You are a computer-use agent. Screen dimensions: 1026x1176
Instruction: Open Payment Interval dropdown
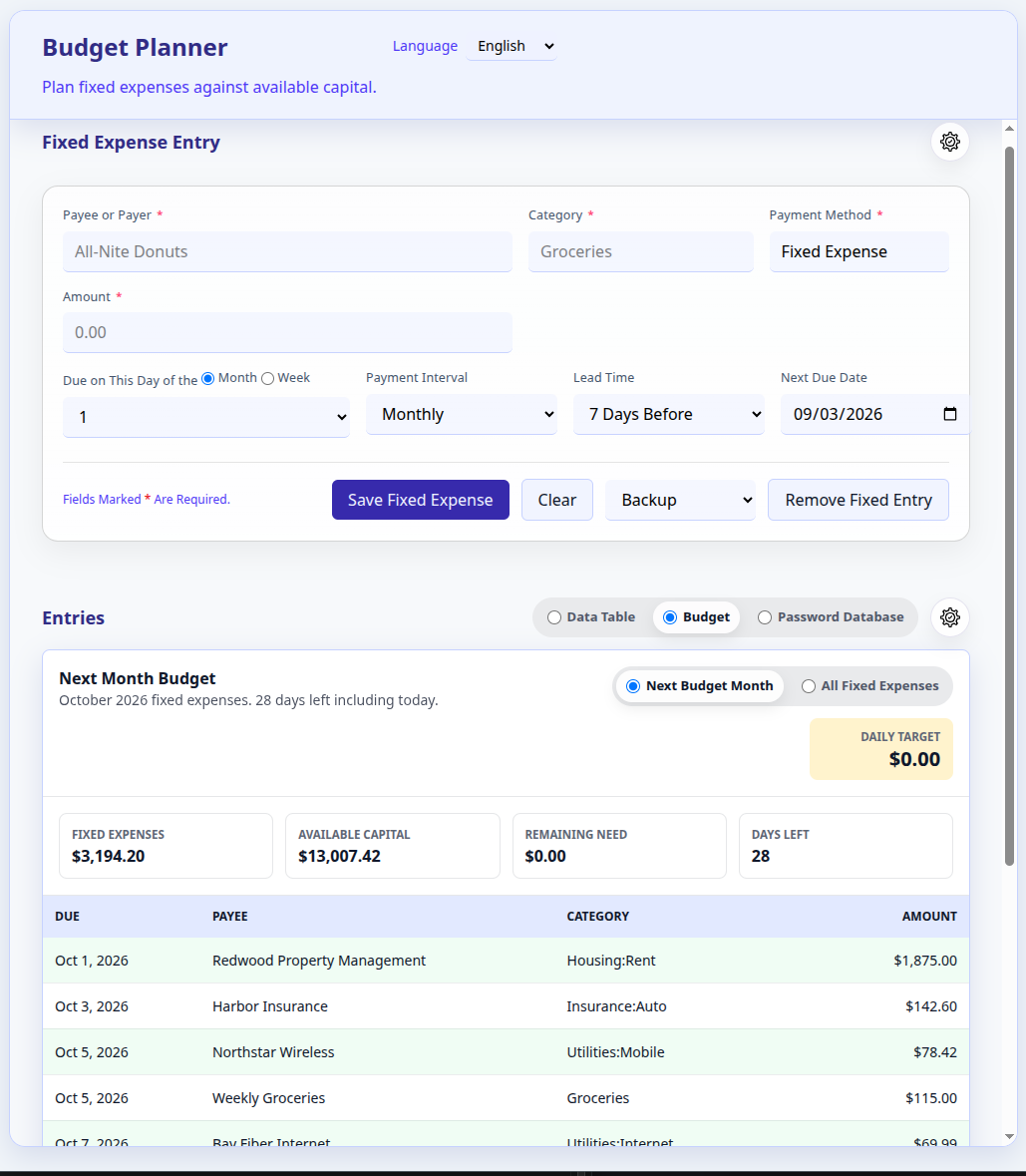(461, 414)
